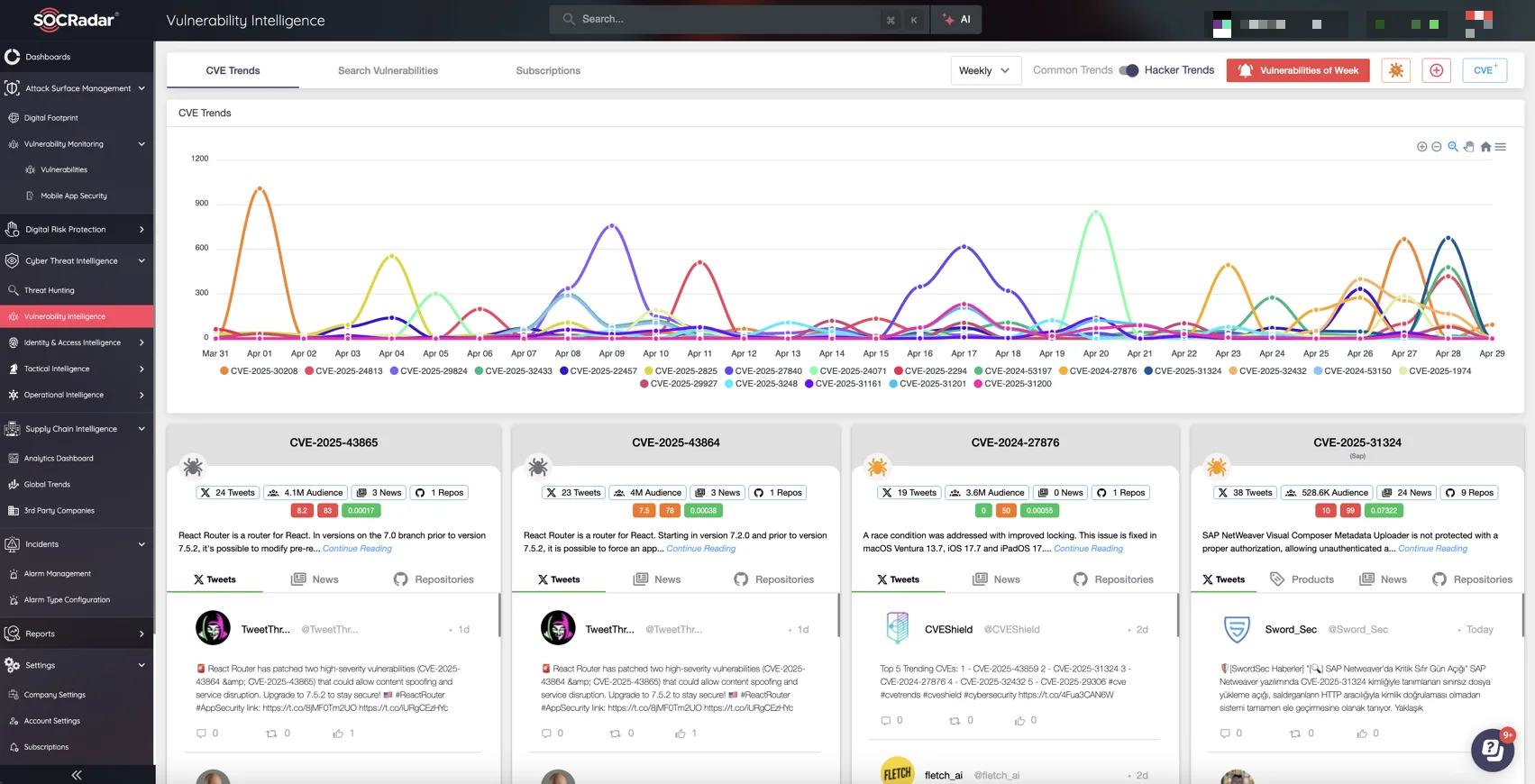The image size is (1535, 784).
Task: Click Vulnerabilities of Week button
Action: (1298, 70)
